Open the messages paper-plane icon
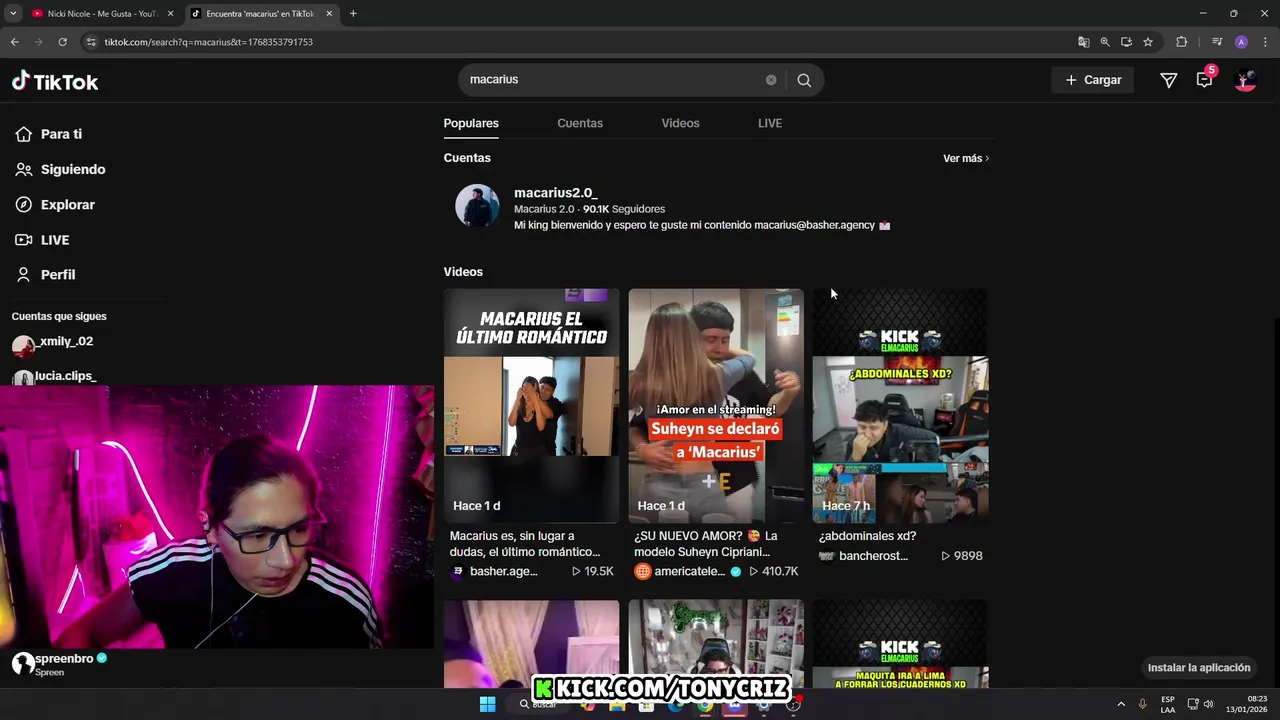This screenshot has height=720, width=1280. [1168, 80]
